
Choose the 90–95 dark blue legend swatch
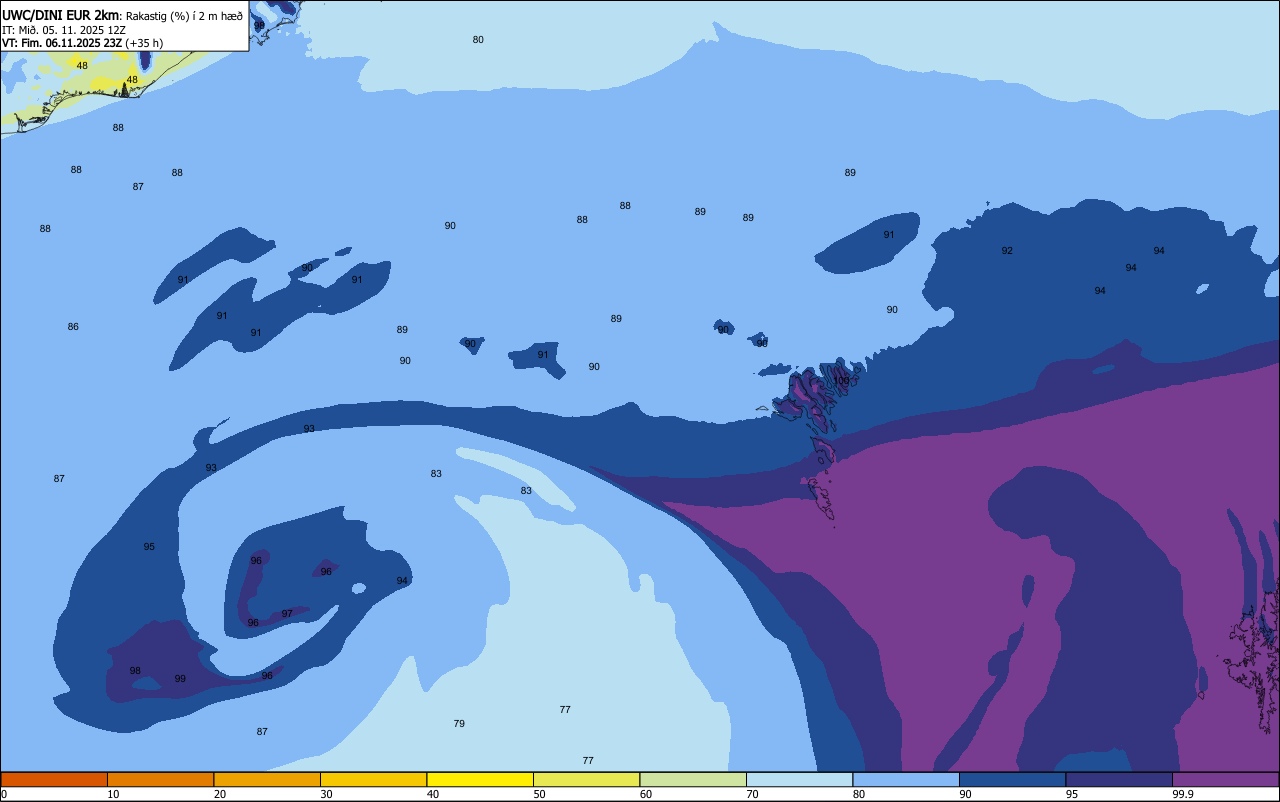point(1012,779)
